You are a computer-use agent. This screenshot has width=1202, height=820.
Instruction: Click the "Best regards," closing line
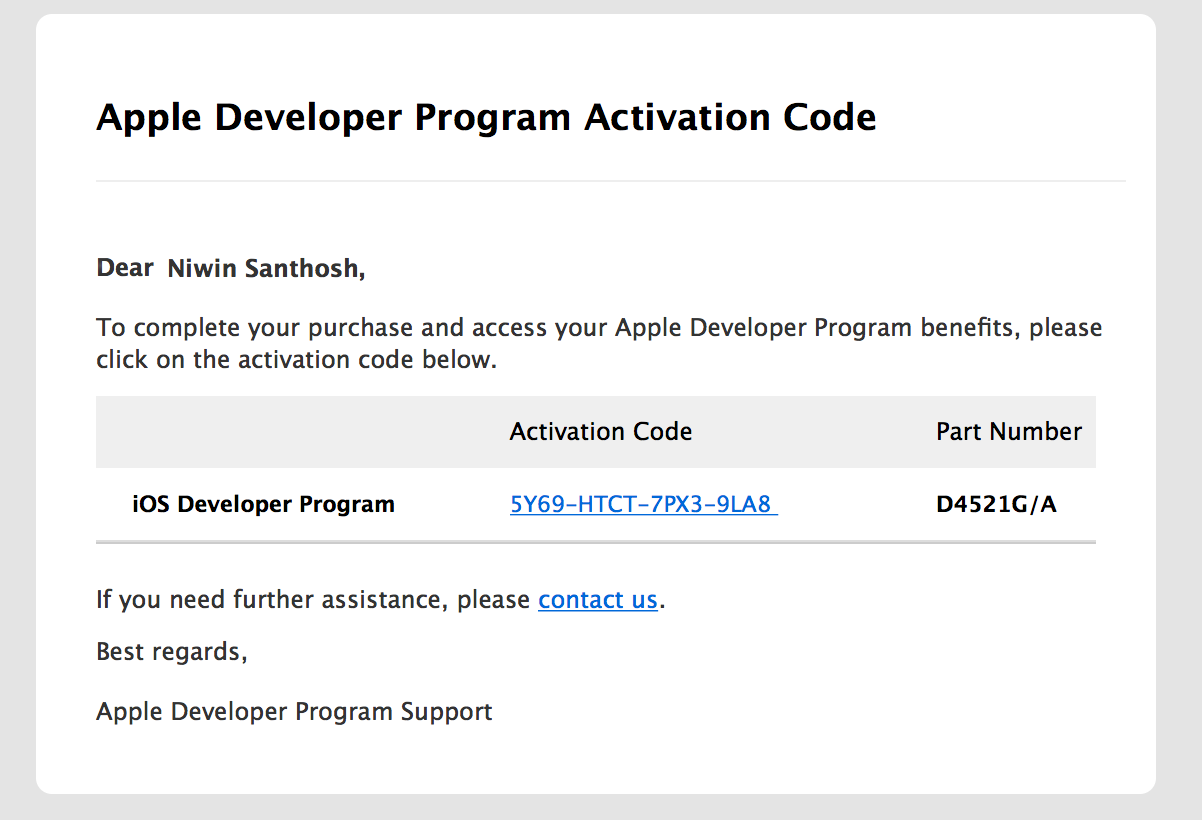(171, 652)
